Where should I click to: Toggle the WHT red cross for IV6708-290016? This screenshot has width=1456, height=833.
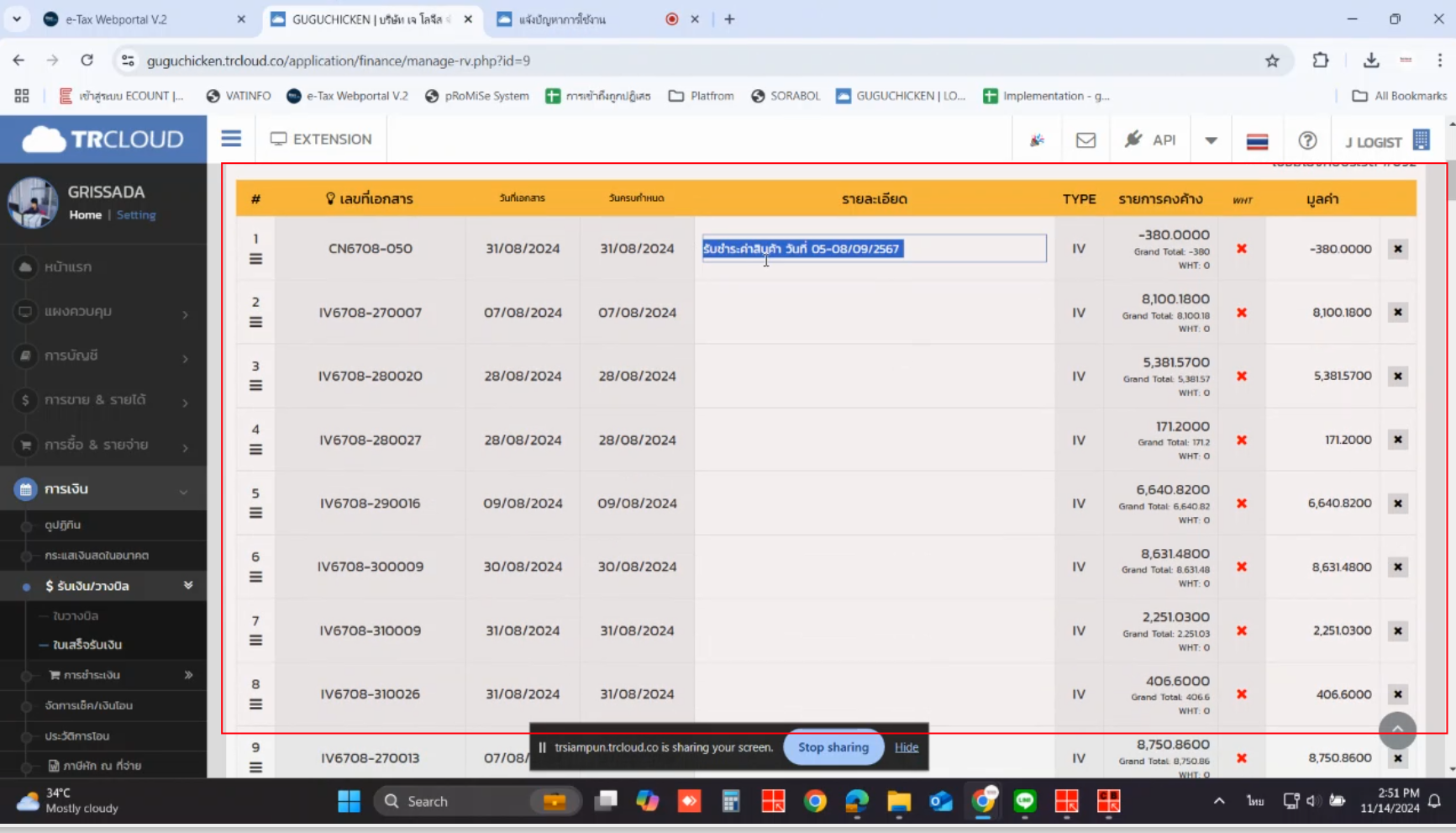1241,503
